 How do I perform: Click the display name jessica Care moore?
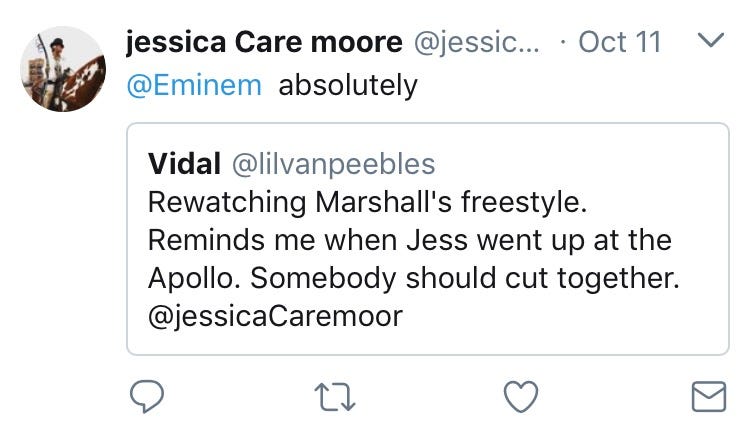(x=262, y=42)
